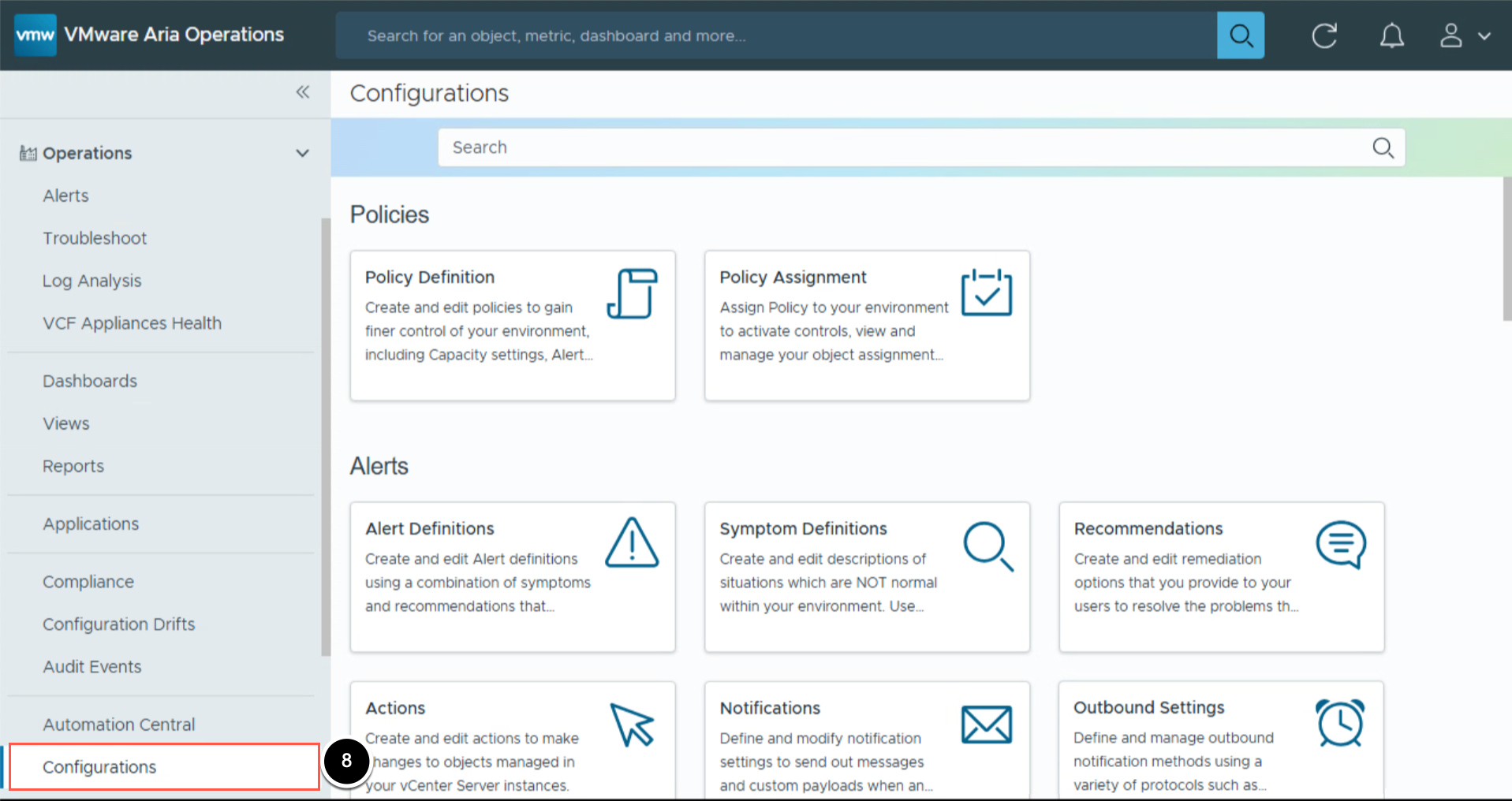
Task: Click the Alert Definitions warning triangle icon
Action: click(x=632, y=543)
